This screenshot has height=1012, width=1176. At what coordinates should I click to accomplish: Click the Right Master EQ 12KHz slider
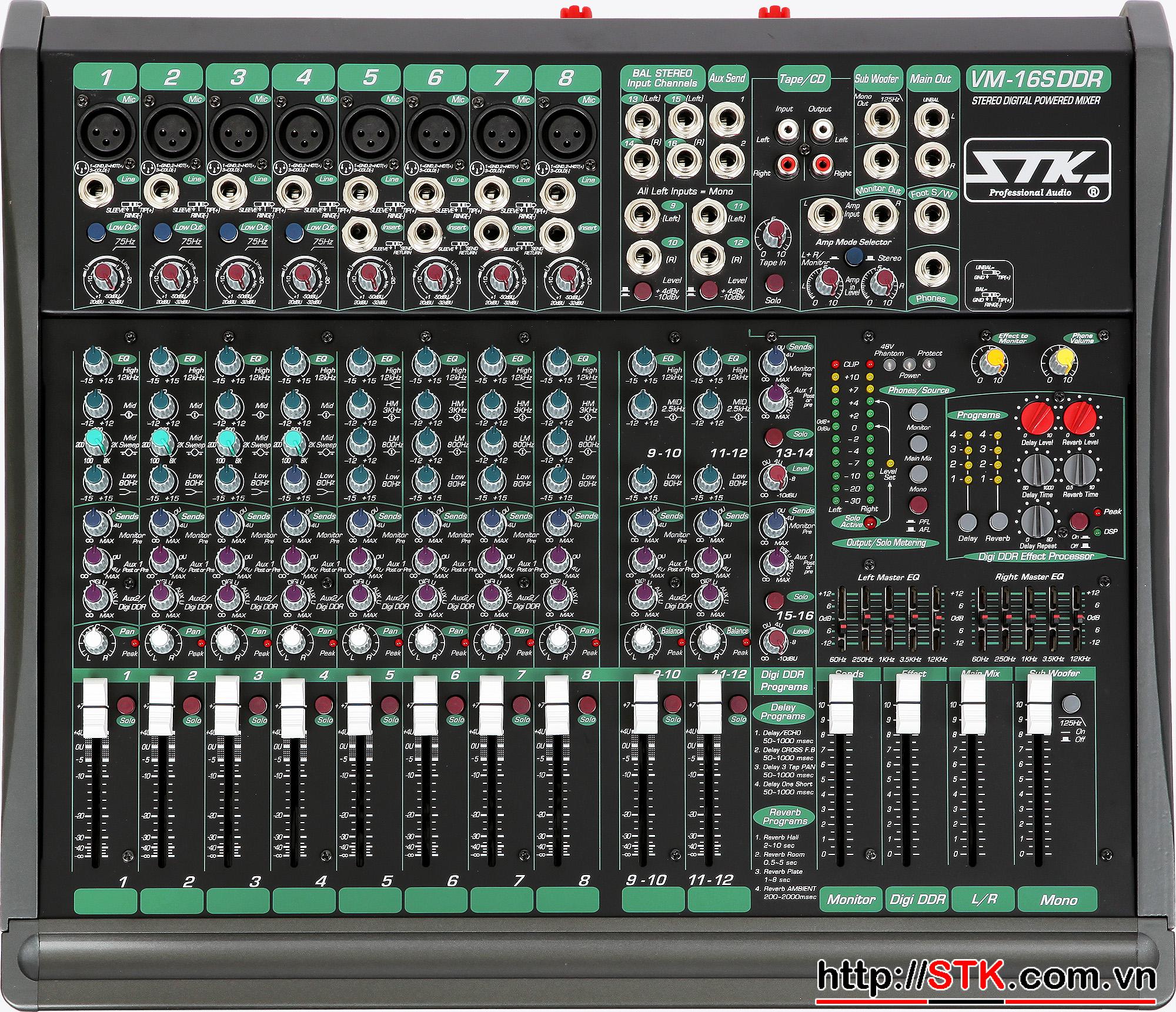pyautogui.click(x=1079, y=617)
